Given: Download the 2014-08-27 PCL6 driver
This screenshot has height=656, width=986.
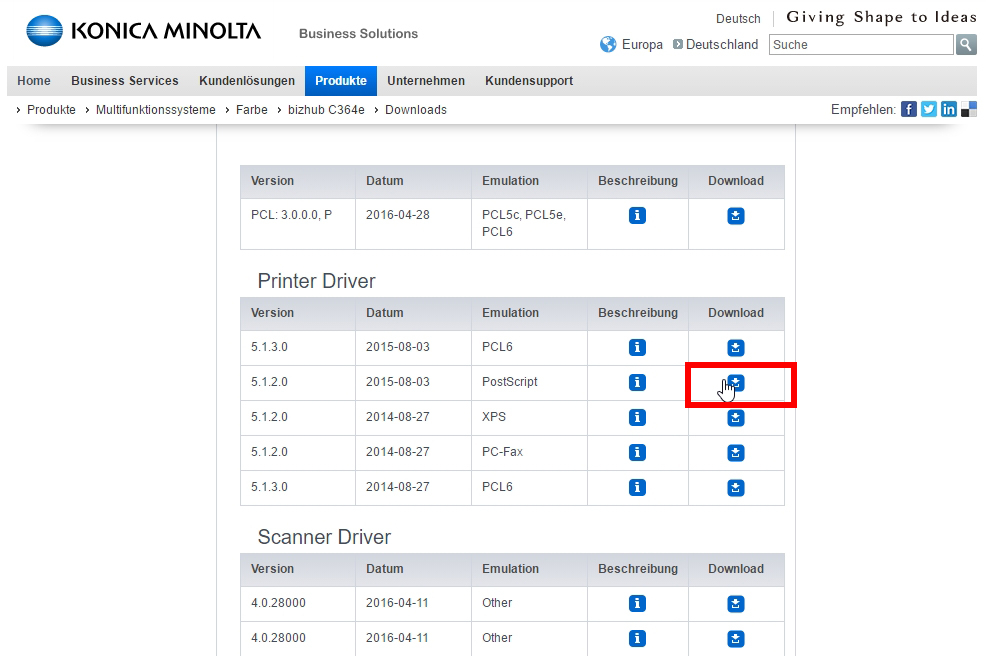Looking at the screenshot, I should tap(736, 487).
